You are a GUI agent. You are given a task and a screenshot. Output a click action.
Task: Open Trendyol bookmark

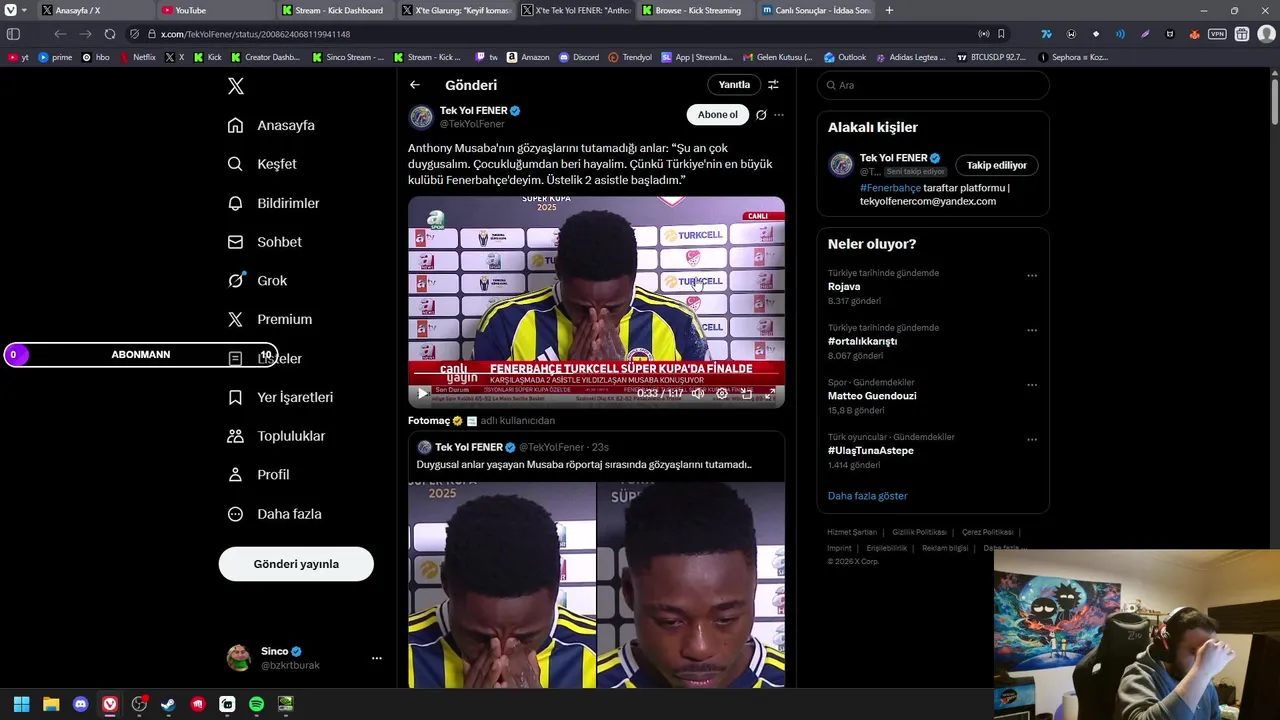pyautogui.click(x=630, y=57)
